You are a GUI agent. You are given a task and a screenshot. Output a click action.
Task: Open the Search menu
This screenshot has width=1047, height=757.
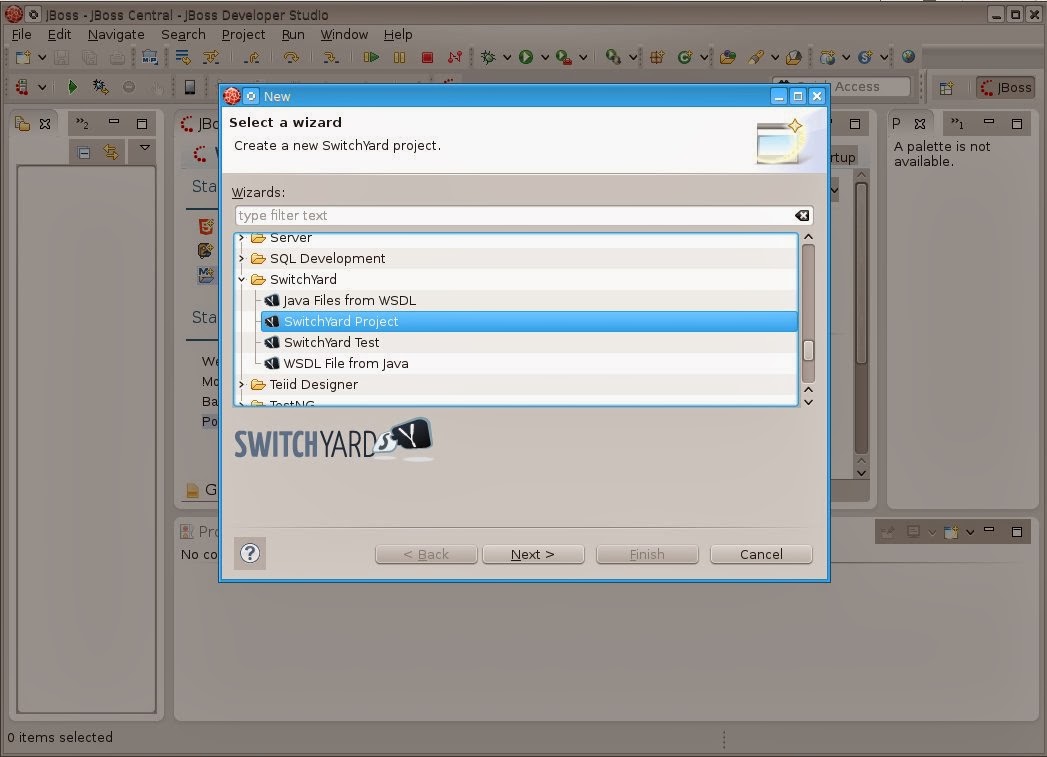pos(183,35)
